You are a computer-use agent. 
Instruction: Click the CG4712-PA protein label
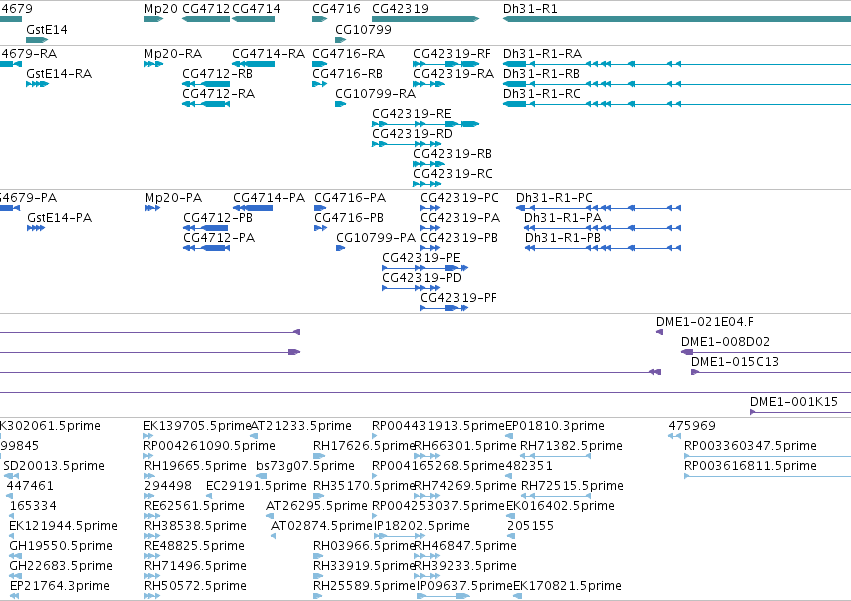[x=219, y=238]
